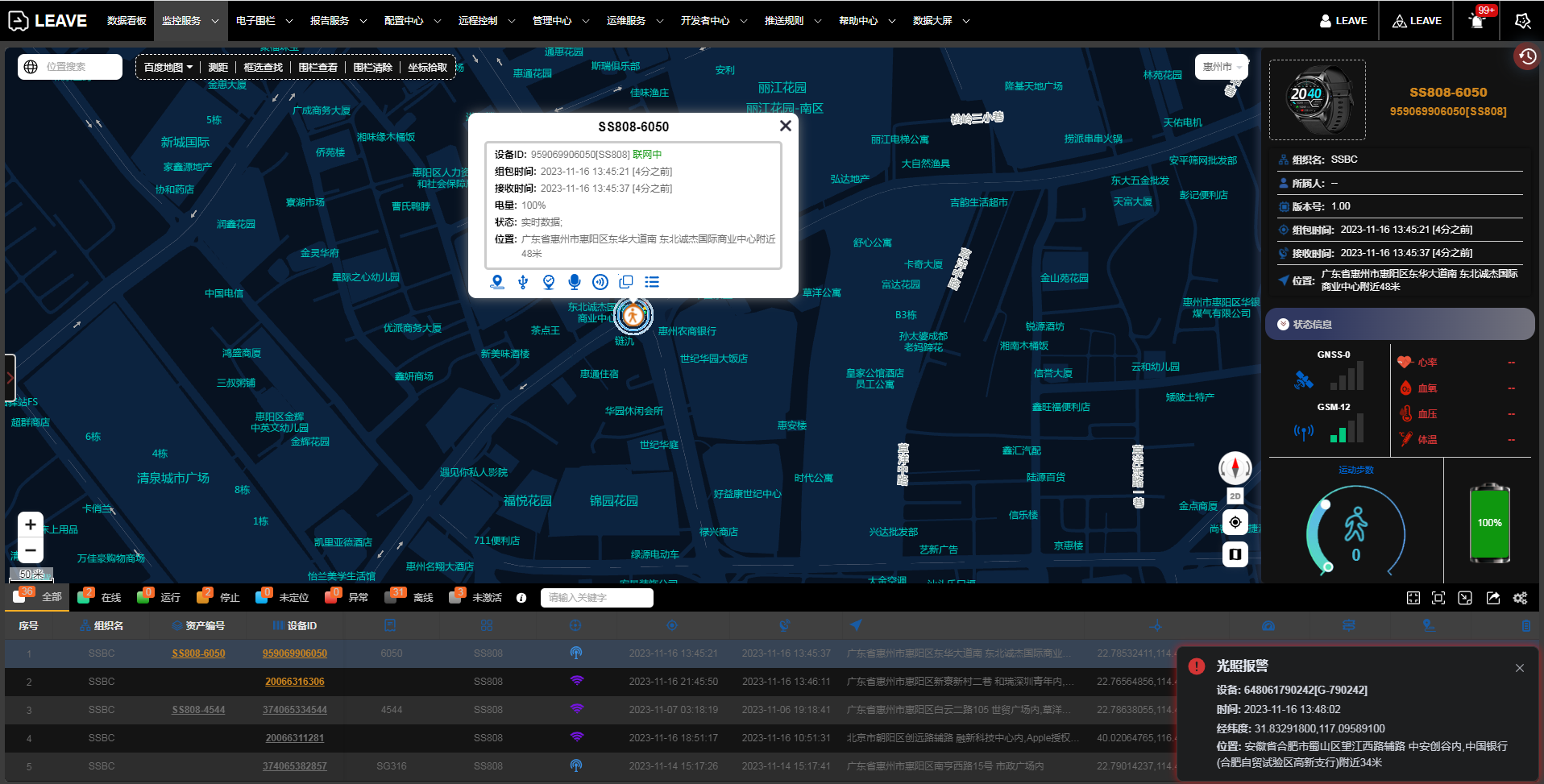
Task: Open the list icon in device popup
Action: [x=652, y=282]
